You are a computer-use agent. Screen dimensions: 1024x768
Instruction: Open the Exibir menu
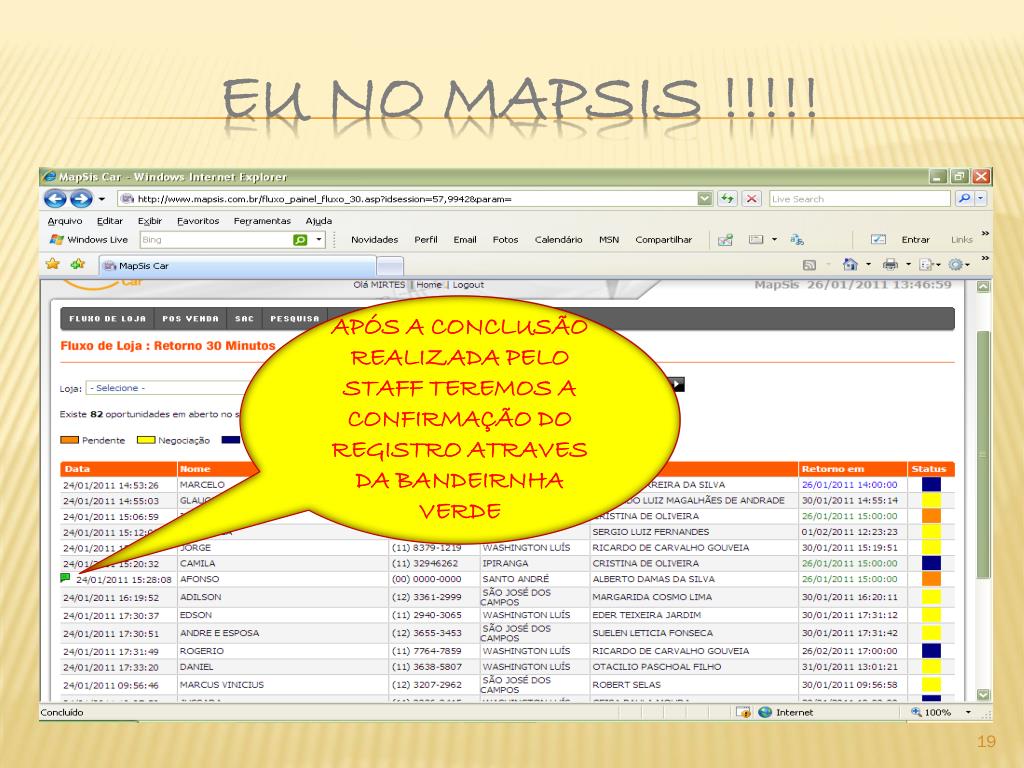click(150, 221)
